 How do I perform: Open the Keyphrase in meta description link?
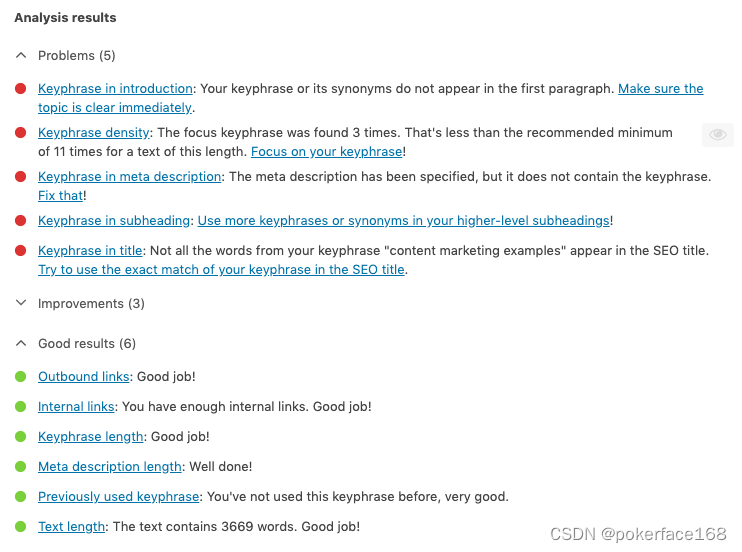[x=130, y=177]
